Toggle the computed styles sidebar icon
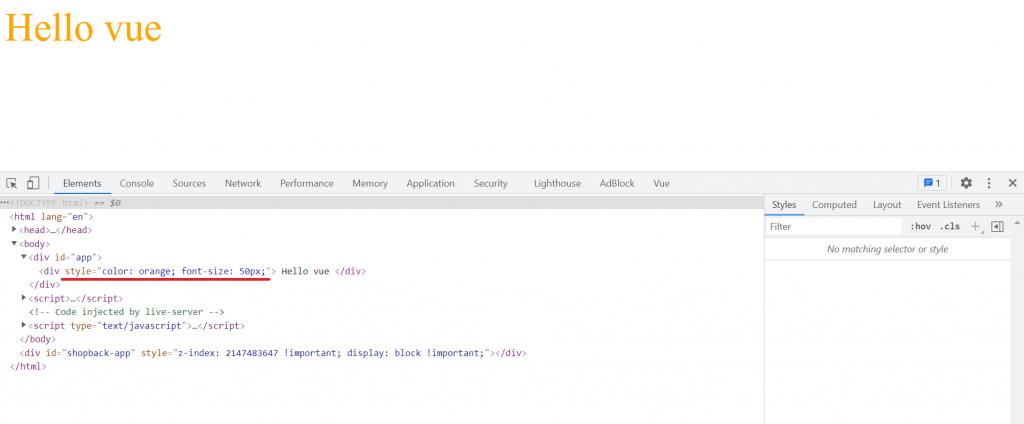This screenshot has height=424, width=1024. click(x=997, y=226)
